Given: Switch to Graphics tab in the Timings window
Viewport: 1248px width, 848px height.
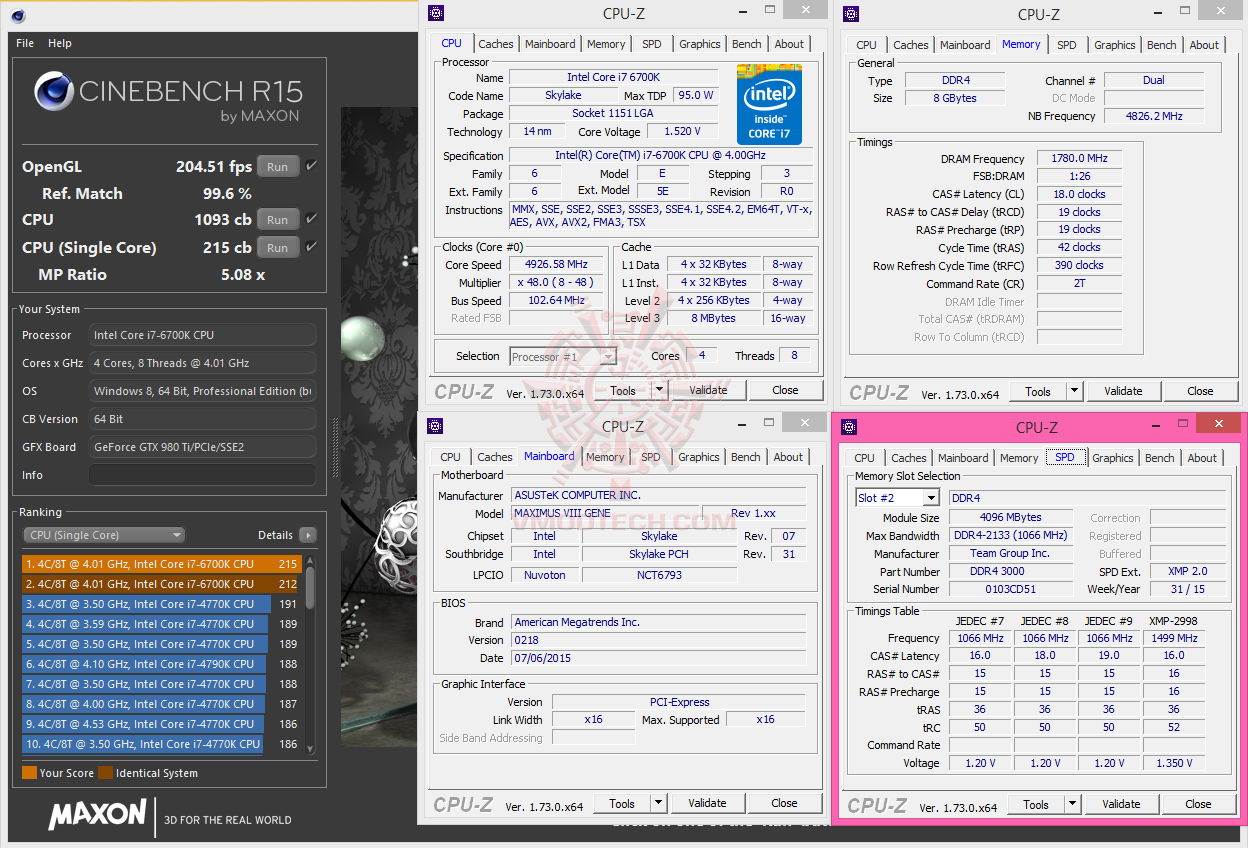Looking at the screenshot, I should 1114,45.
